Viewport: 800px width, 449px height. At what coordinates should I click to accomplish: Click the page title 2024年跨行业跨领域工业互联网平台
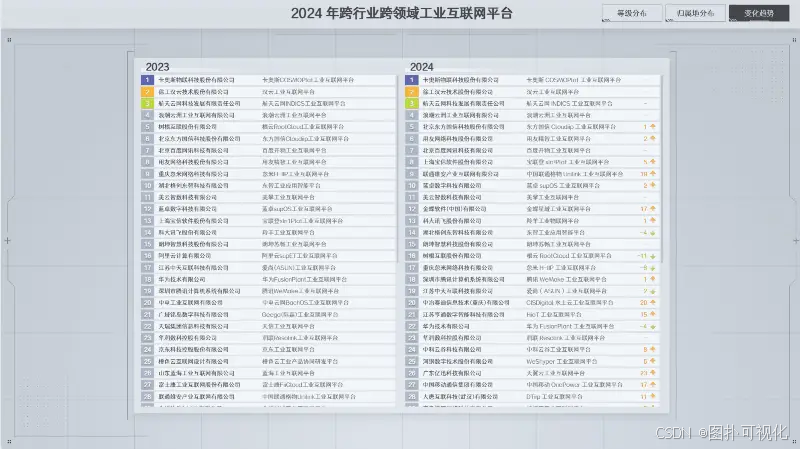click(402, 13)
